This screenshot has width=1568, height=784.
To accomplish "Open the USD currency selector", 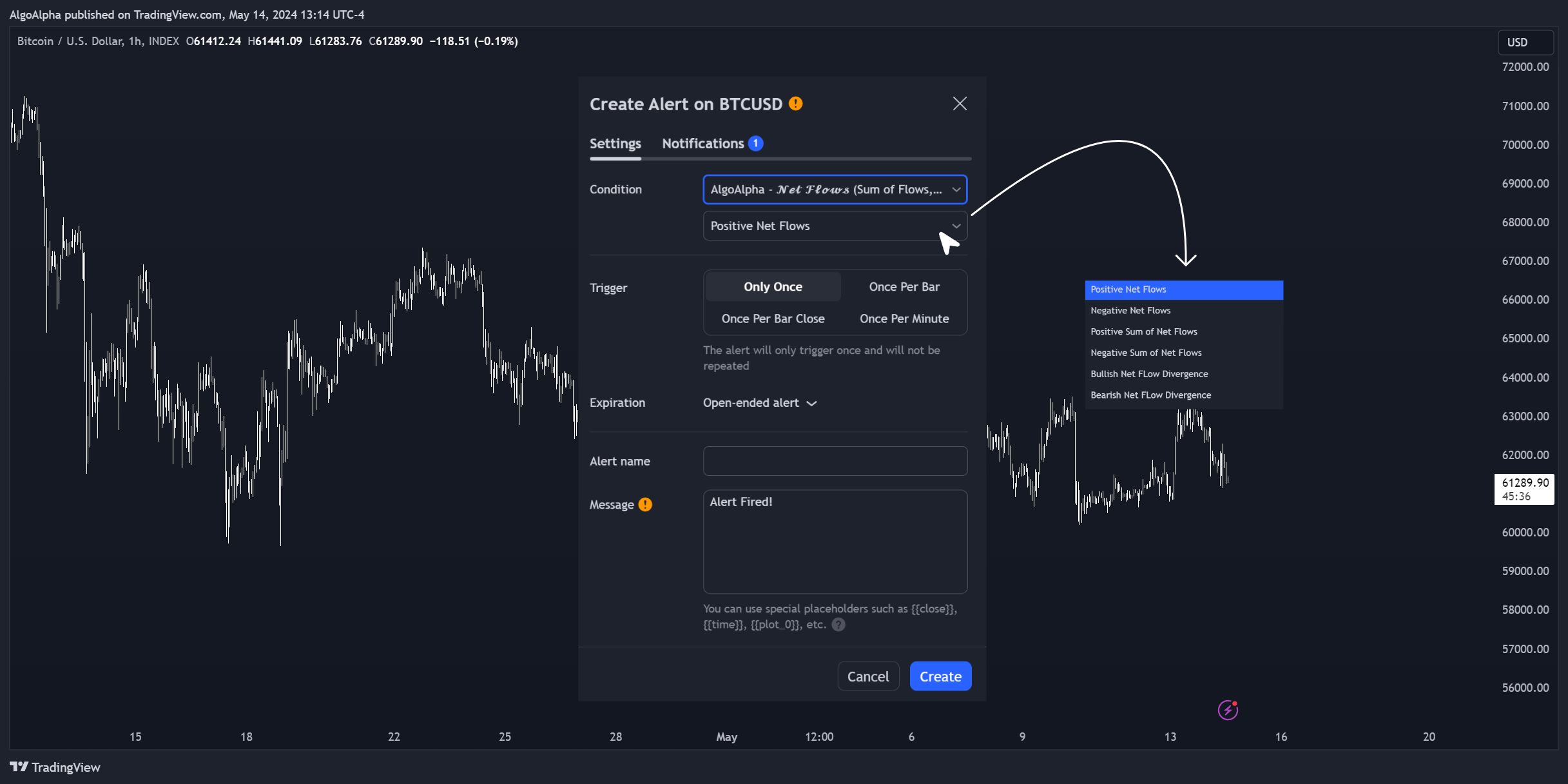I will click(x=1525, y=43).
